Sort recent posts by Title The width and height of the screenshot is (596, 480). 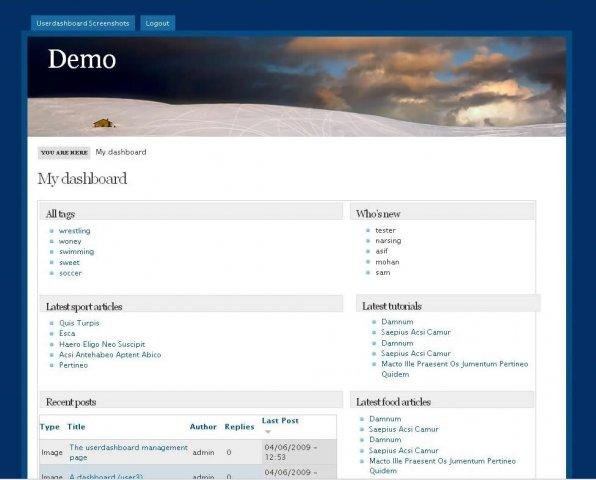[x=76, y=427]
